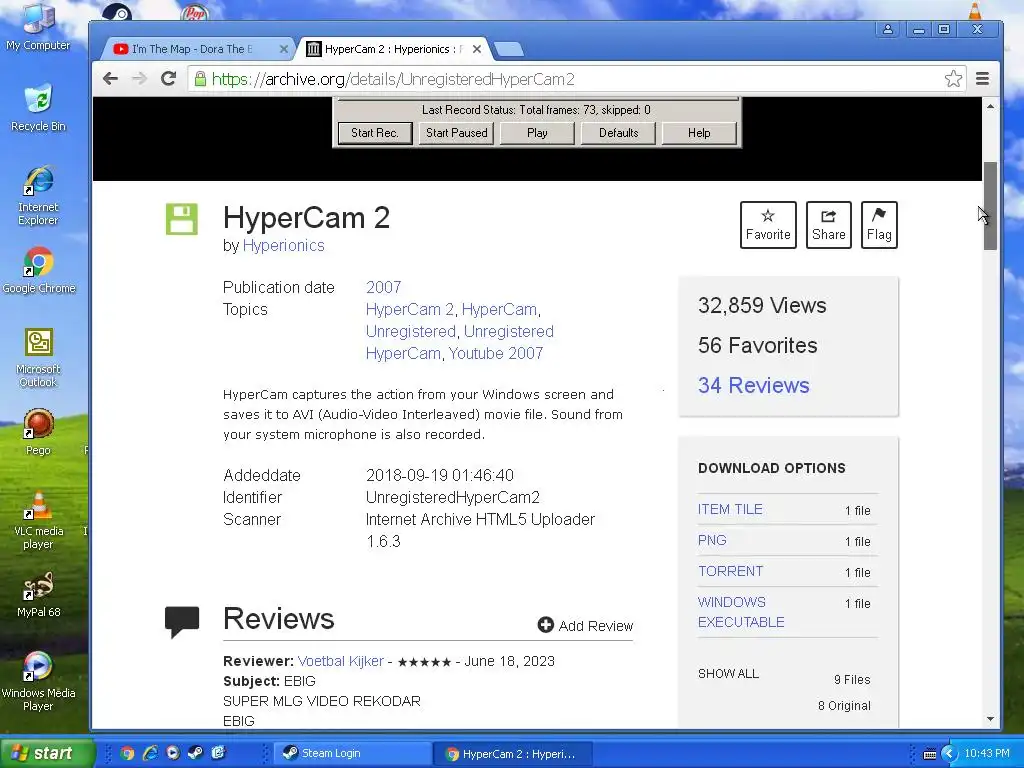Click the Play button in HyperCam
The image size is (1024, 768).
click(x=537, y=133)
